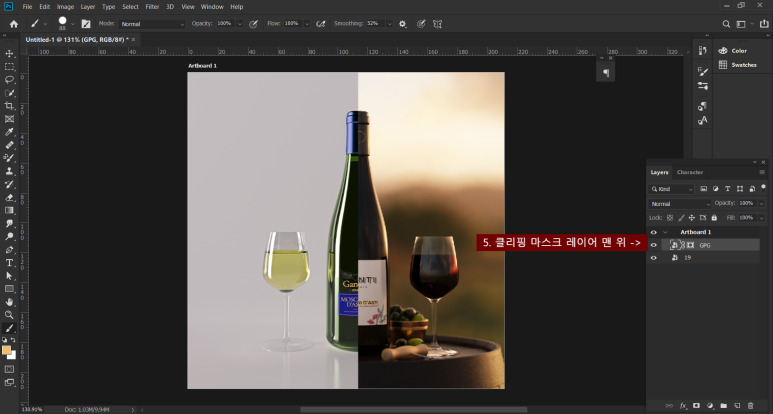Open brush Opacity dropdown arrow
773x414 pixels.
click(240, 24)
